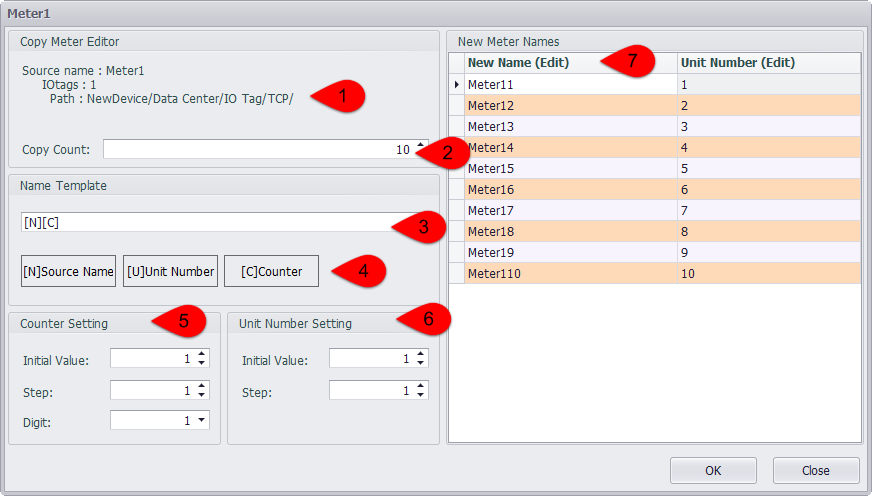Click the [U]Unit Number button

click(170, 271)
